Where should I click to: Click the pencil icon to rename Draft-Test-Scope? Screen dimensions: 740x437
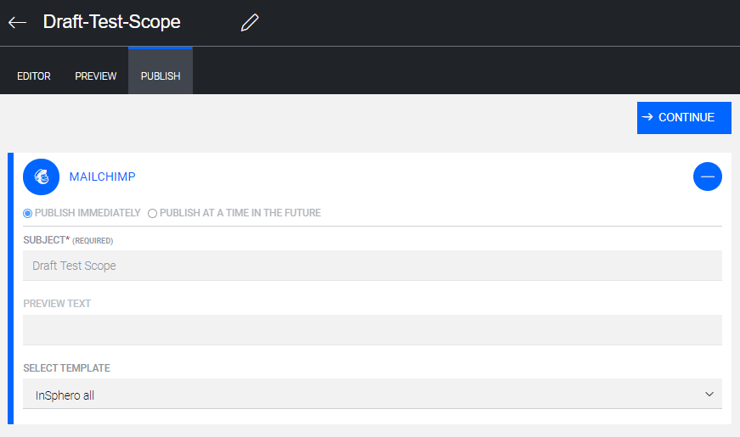(x=250, y=22)
